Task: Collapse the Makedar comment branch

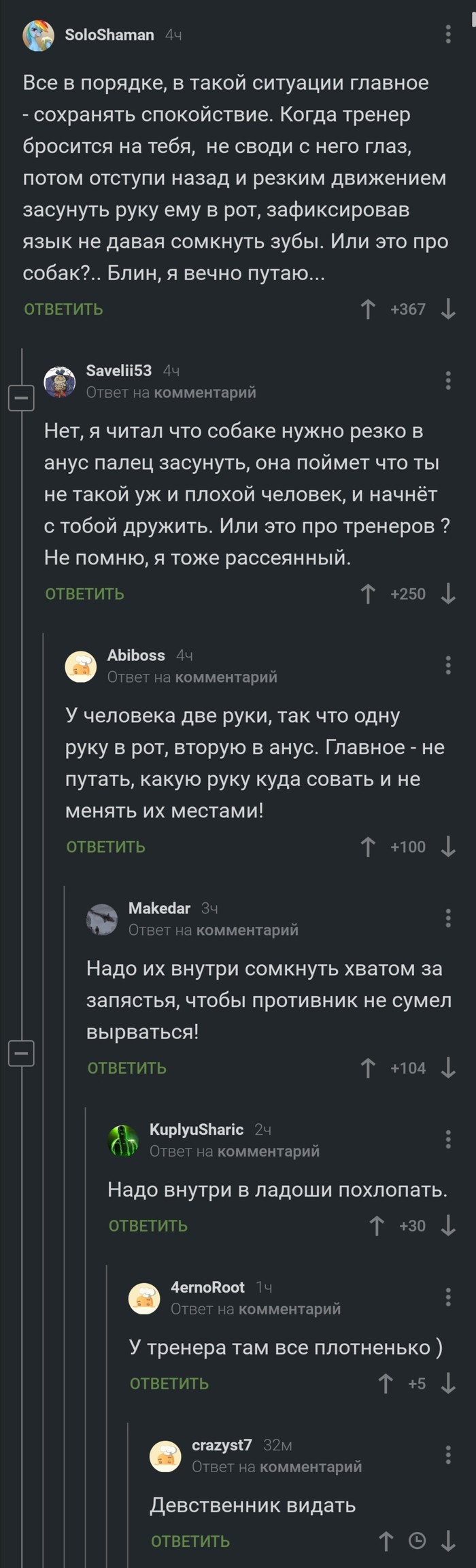Action: coord(21,1052)
